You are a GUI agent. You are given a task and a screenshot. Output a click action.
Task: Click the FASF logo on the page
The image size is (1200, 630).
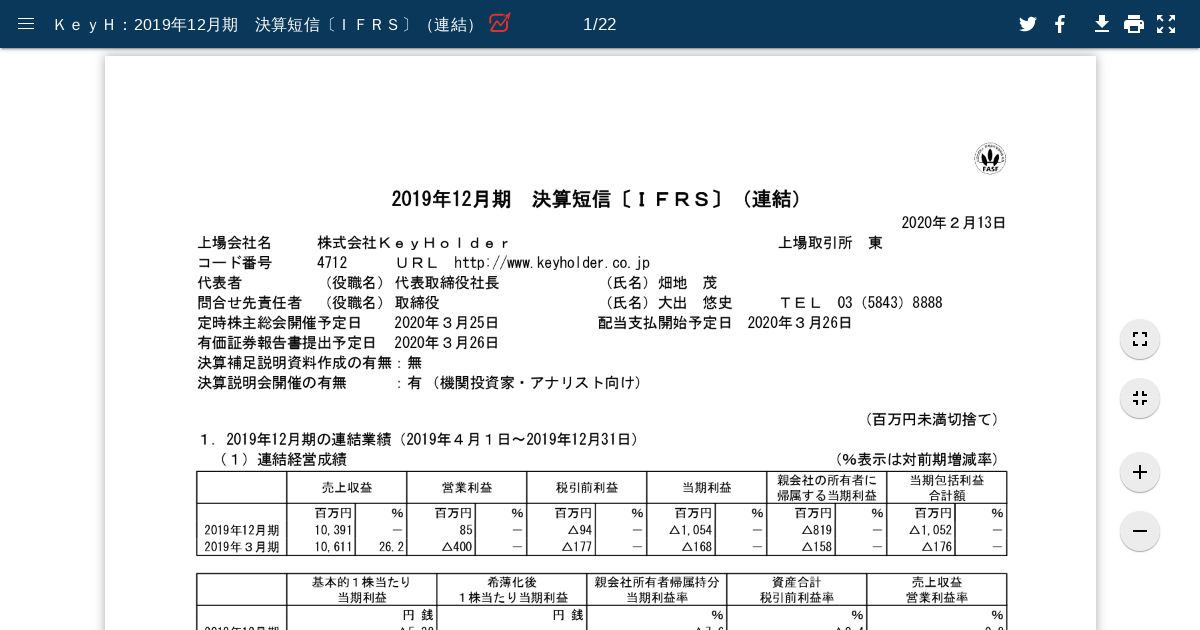point(990,158)
